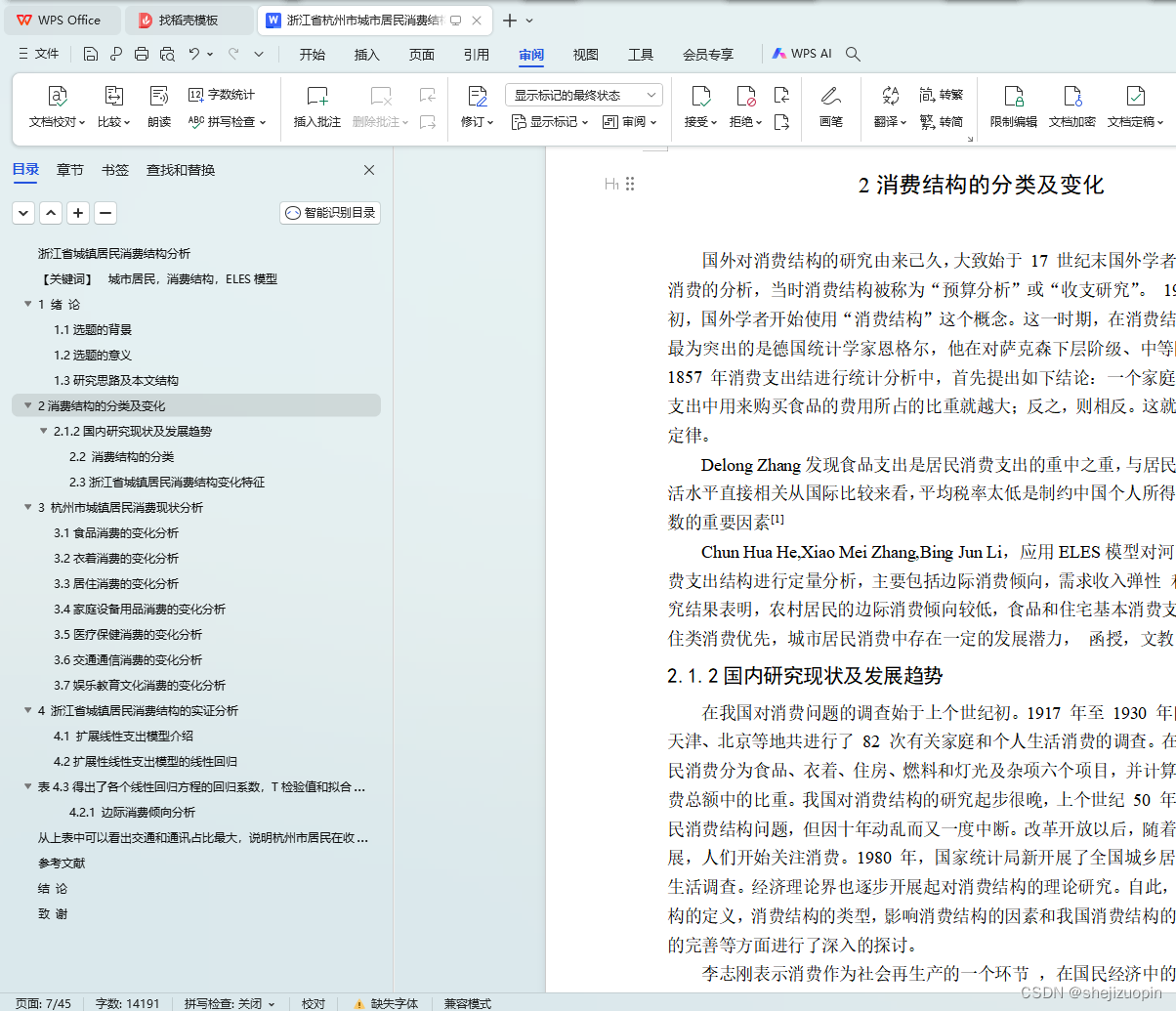Click the remove heading minus button in outline pane
Viewport: 1176px width, 1011px height.
pyautogui.click(x=105, y=213)
